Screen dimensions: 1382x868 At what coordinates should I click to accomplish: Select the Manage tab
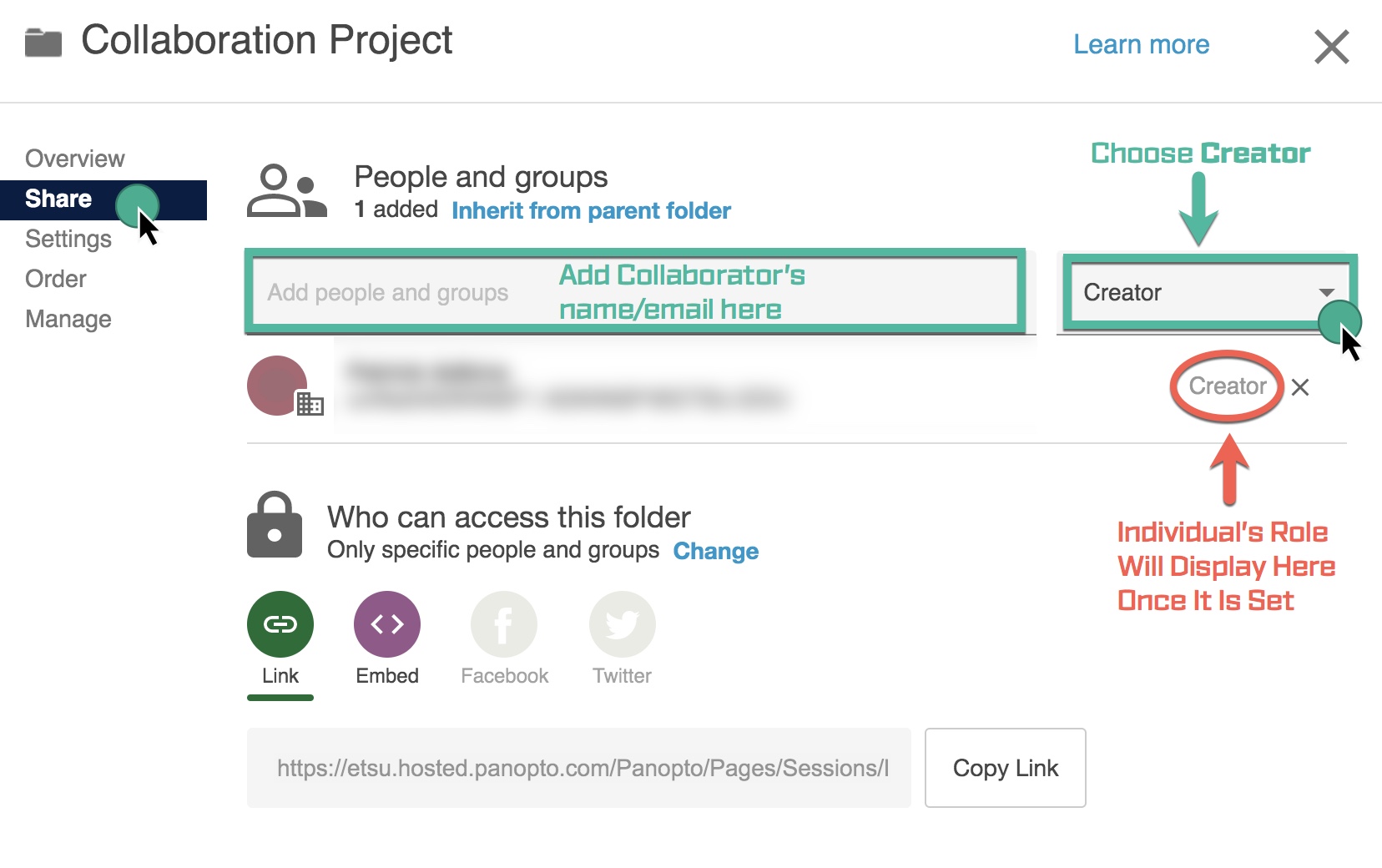pyautogui.click(x=68, y=319)
